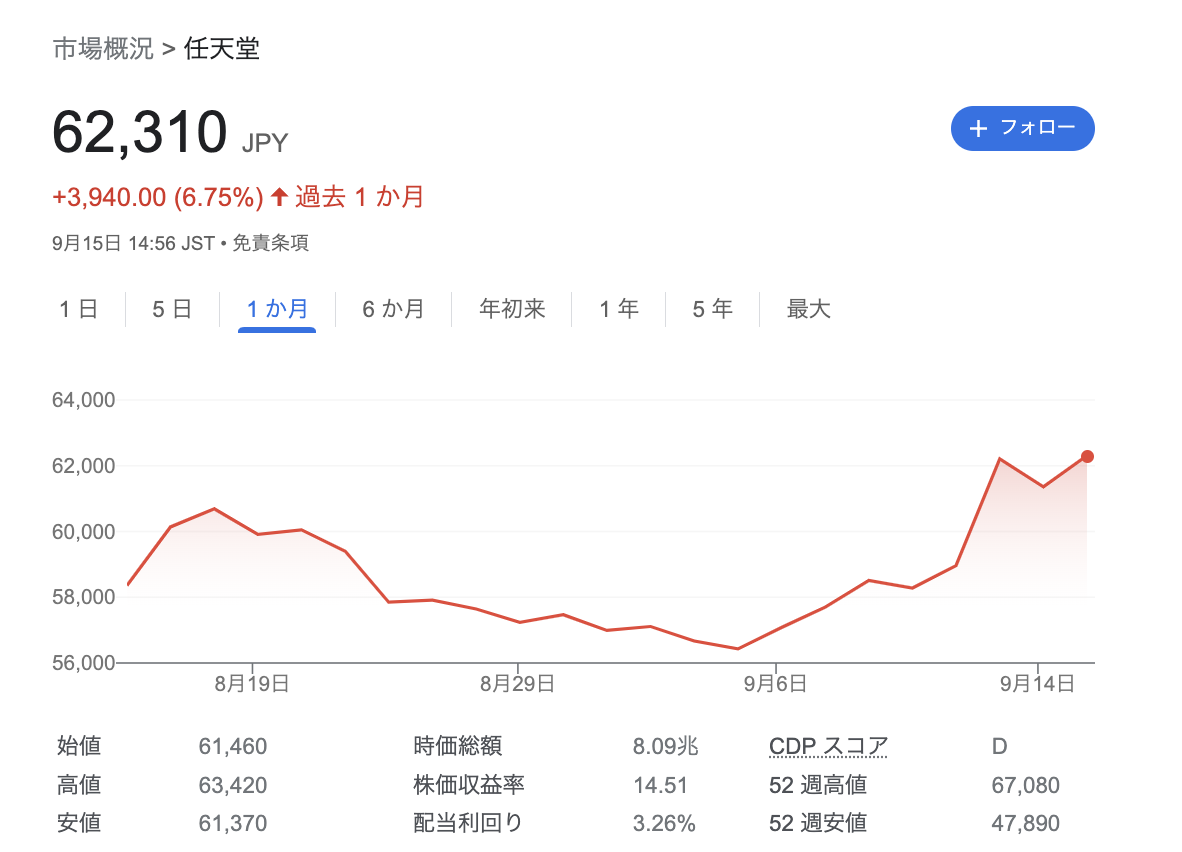Click the 過去 1 か月 label

pyautogui.click(x=359, y=197)
